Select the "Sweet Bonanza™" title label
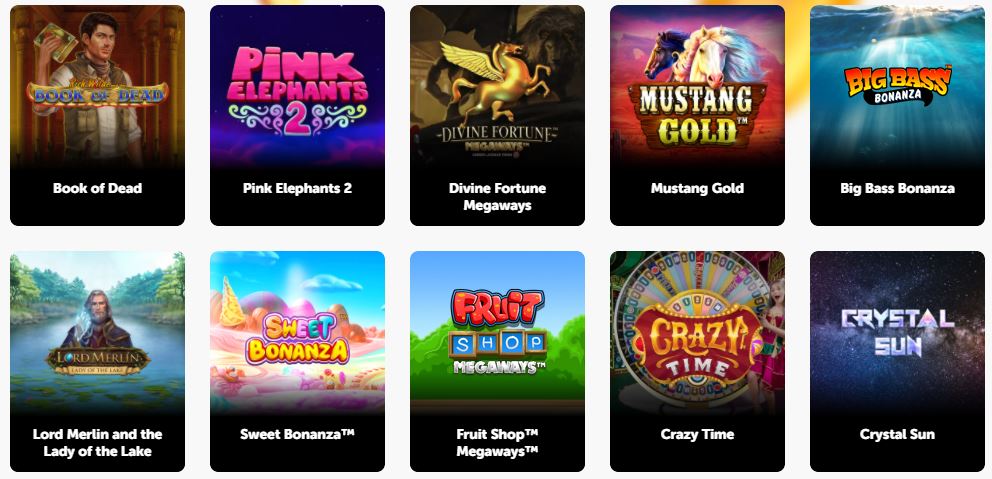This screenshot has width=992, height=479. pos(297,434)
